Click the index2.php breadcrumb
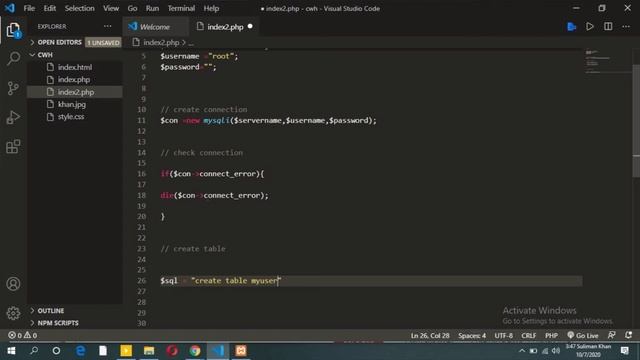This screenshot has width=640, height=360. (161, 42)
